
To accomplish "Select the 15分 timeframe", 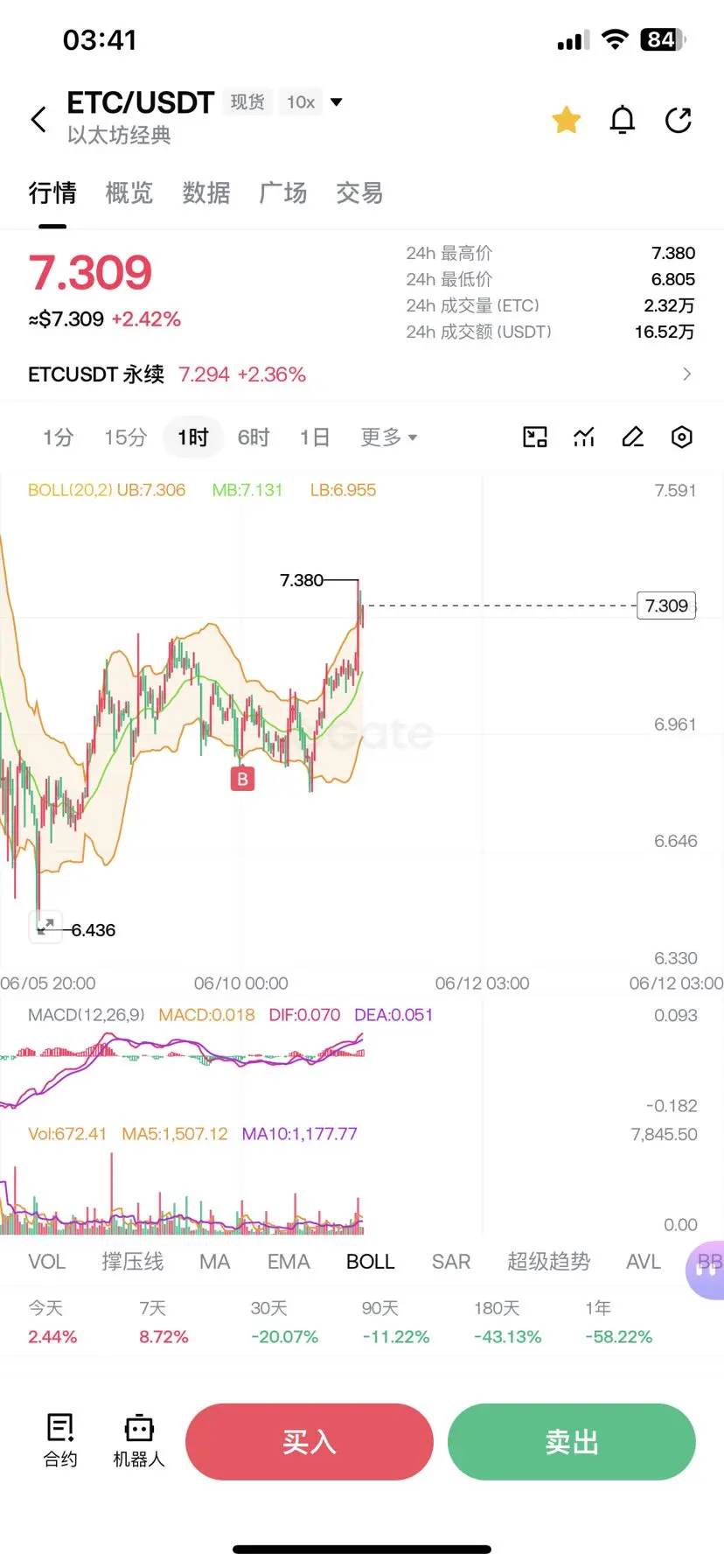I will (x=125, y=437).
